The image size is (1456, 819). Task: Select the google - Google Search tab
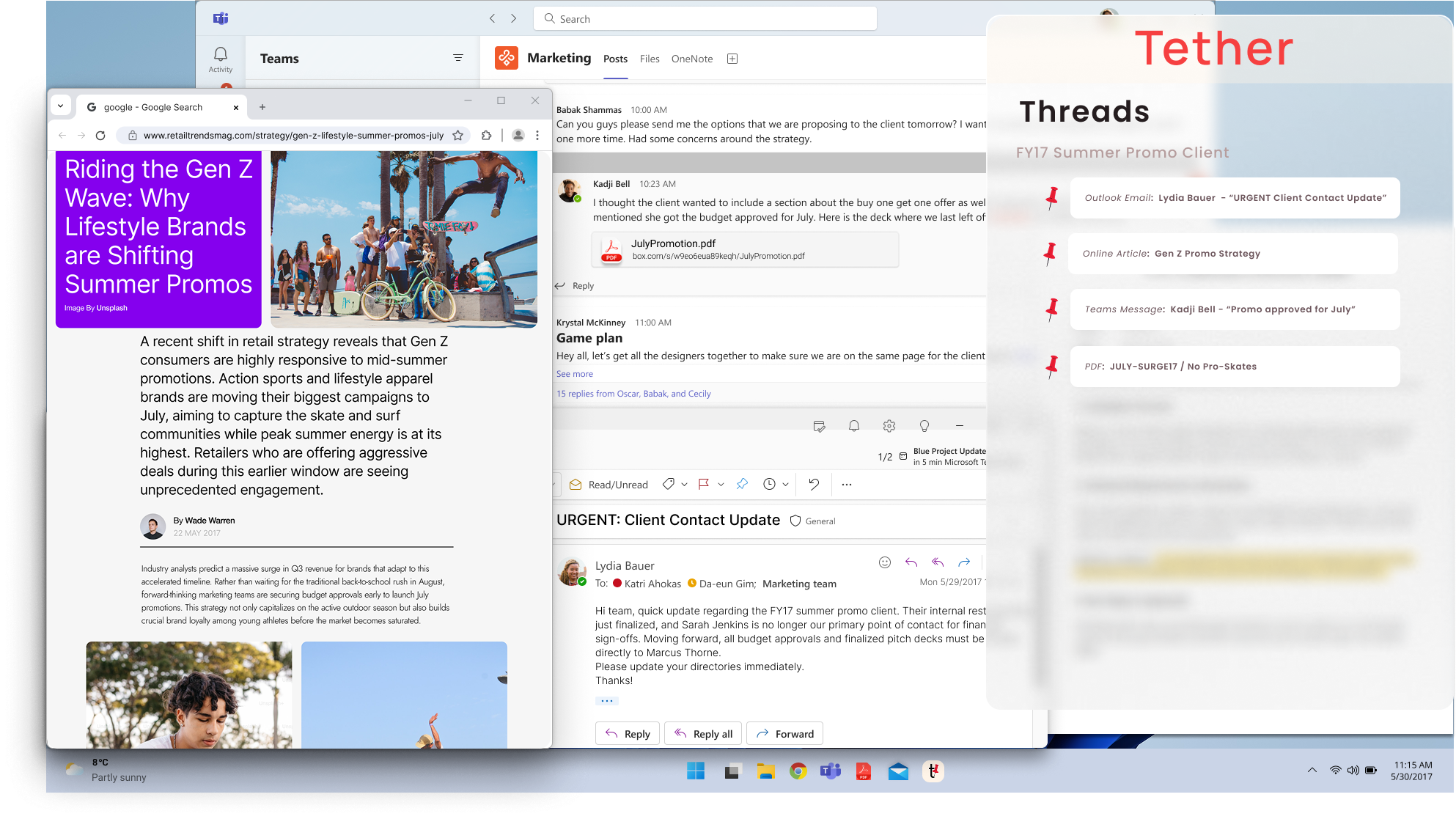point(163,107)
